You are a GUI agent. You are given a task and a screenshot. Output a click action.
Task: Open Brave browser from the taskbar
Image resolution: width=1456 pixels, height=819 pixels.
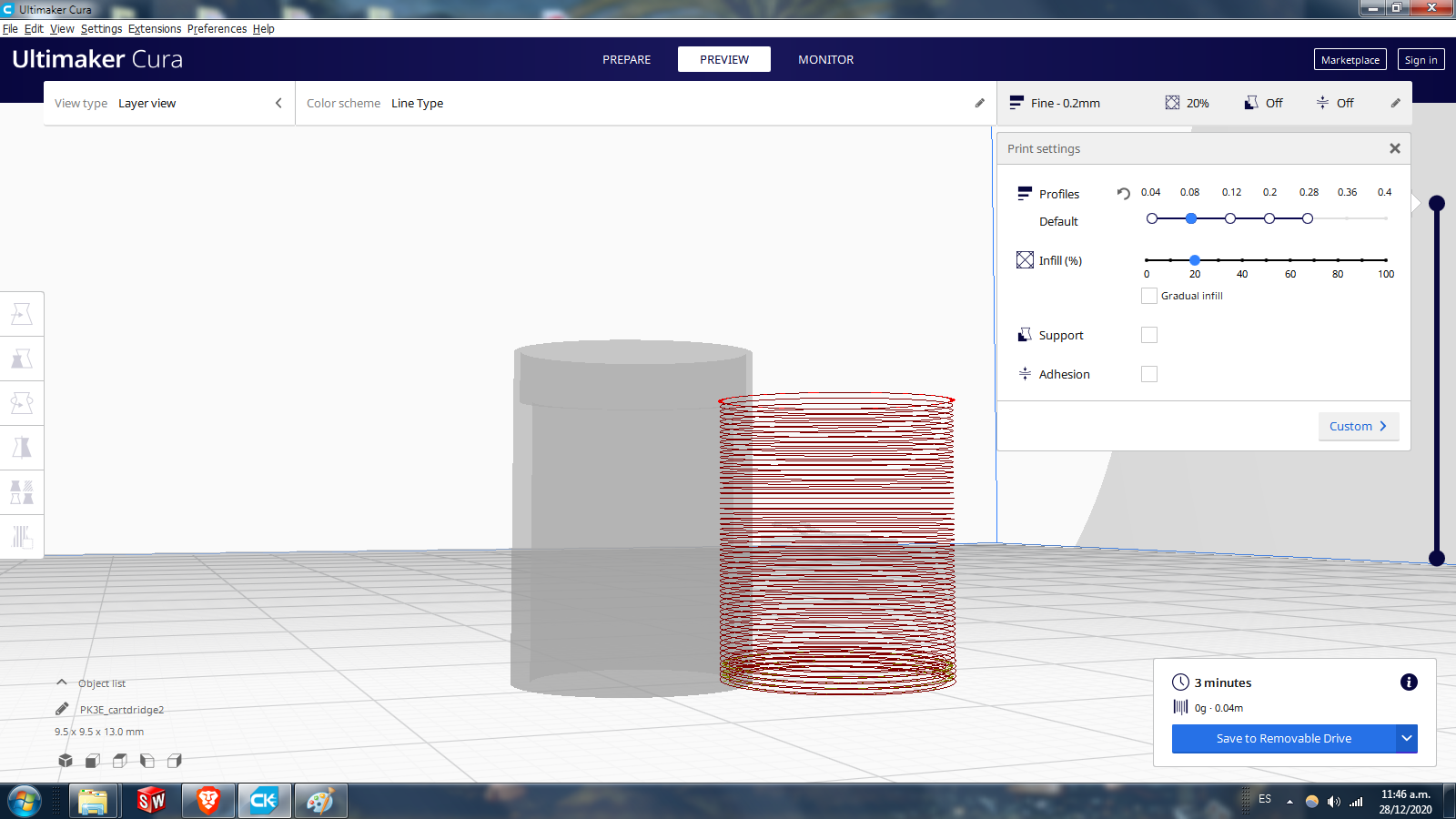click(208, 801)
